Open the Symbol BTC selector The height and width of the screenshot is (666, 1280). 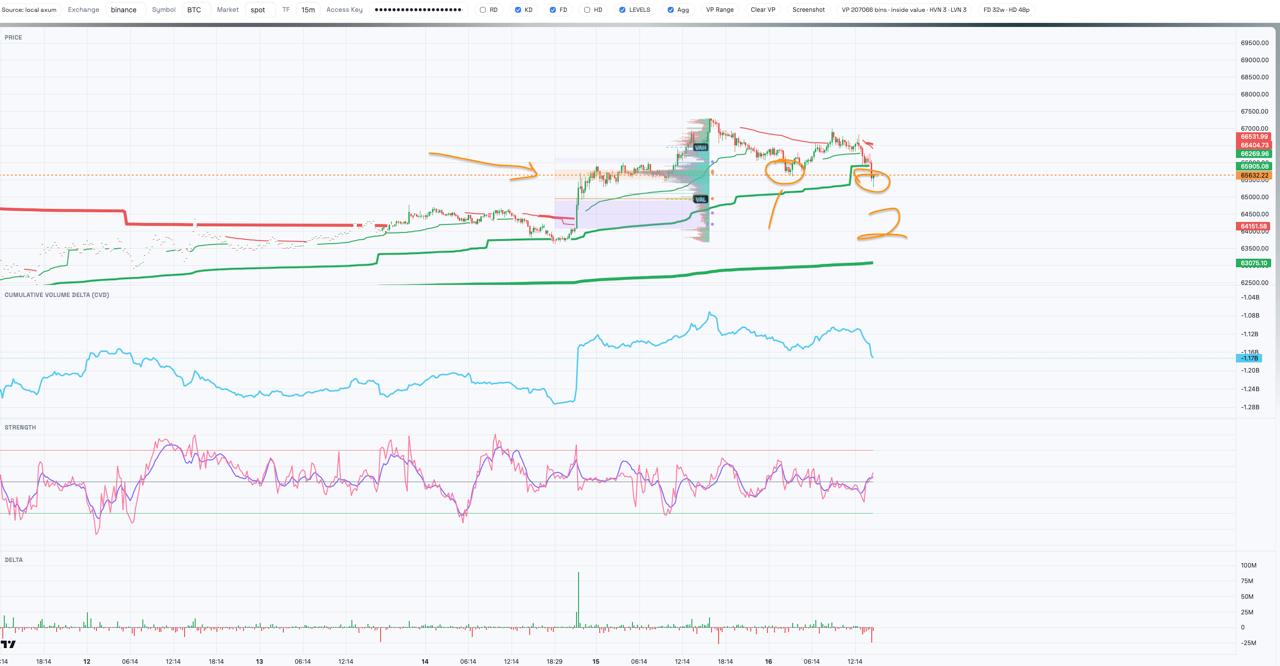(x=195, y=10)
